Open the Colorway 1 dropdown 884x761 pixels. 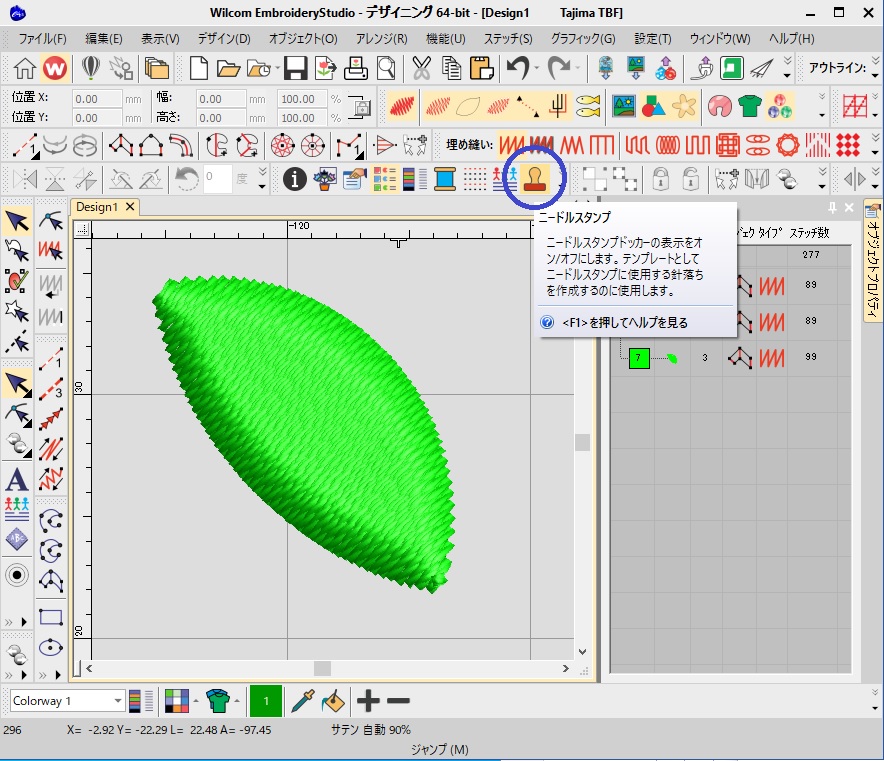tap(117, 701)
